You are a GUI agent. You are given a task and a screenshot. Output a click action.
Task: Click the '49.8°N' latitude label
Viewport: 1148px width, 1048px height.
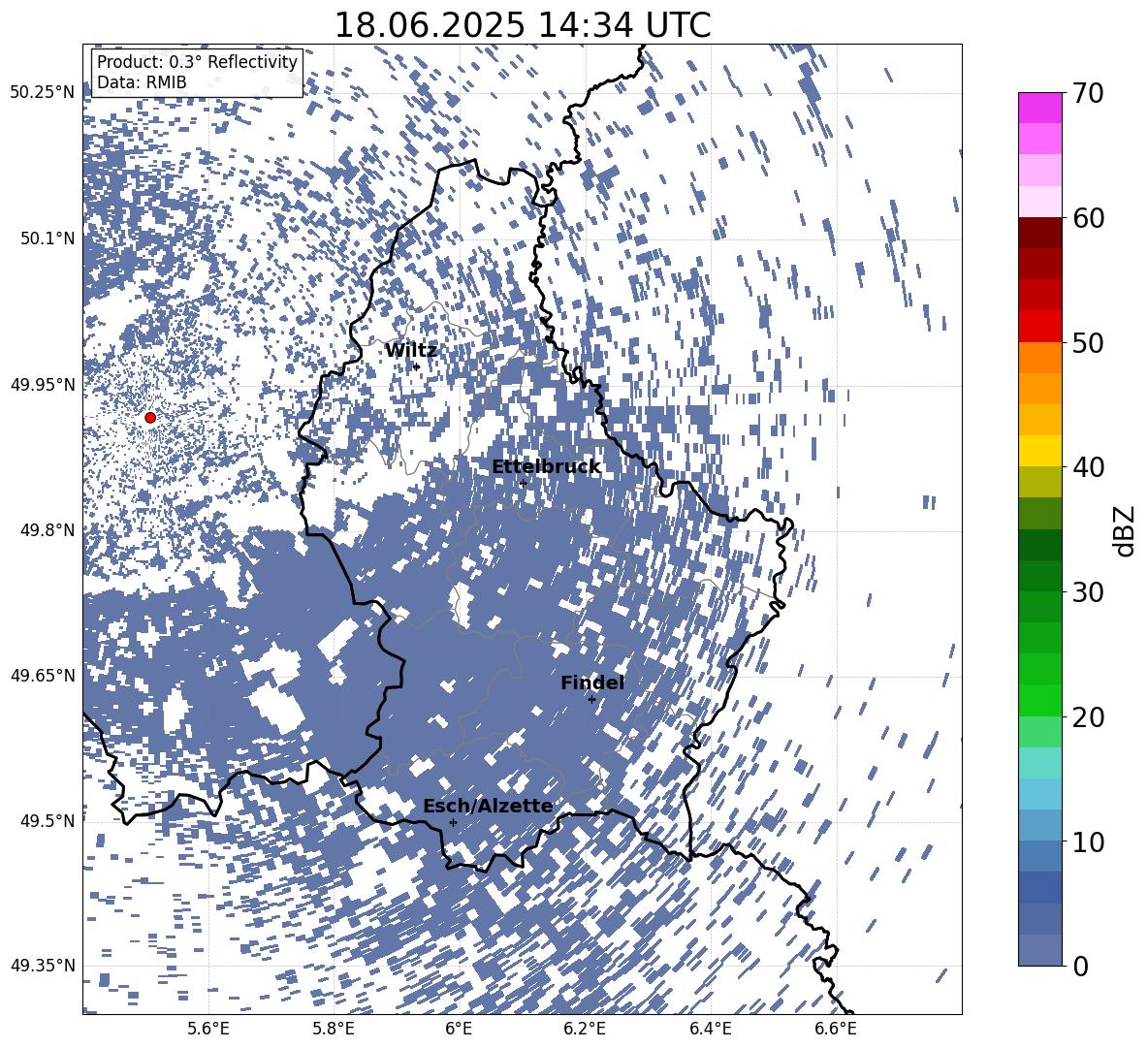click(x=48, y=530)
